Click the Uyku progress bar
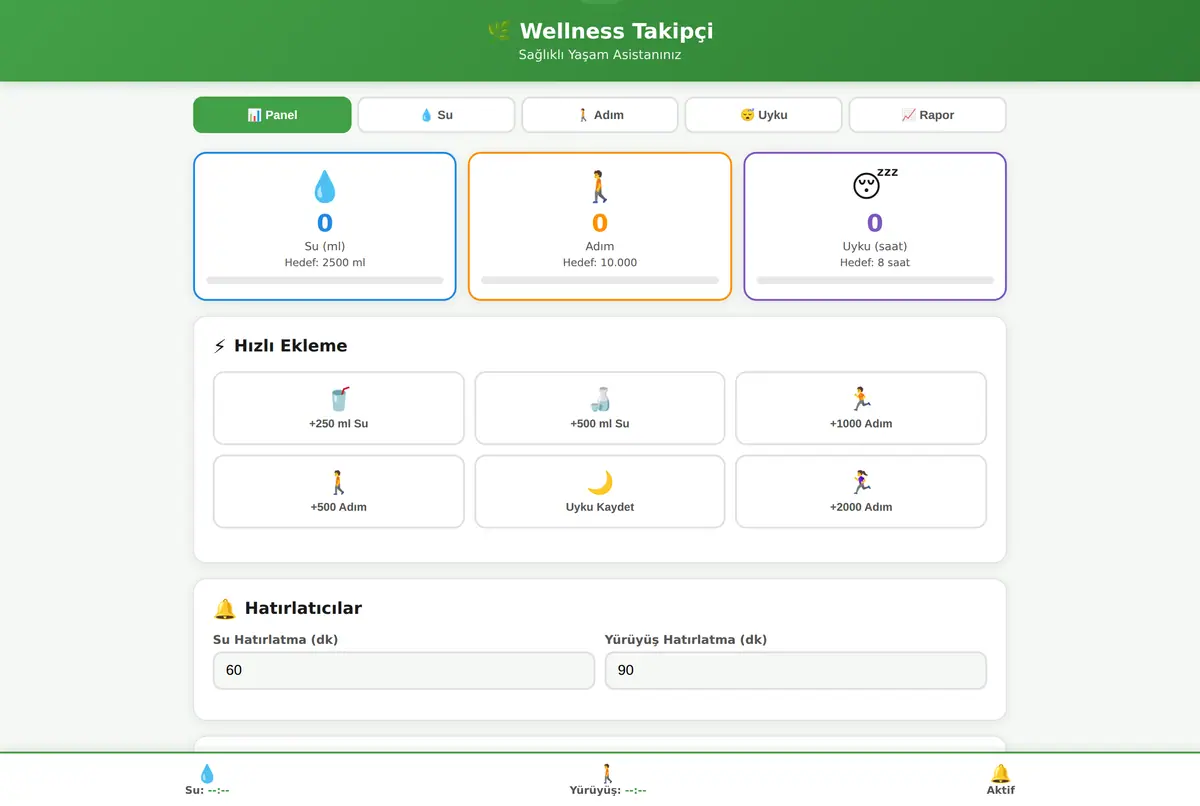 (x=875, y=280)
